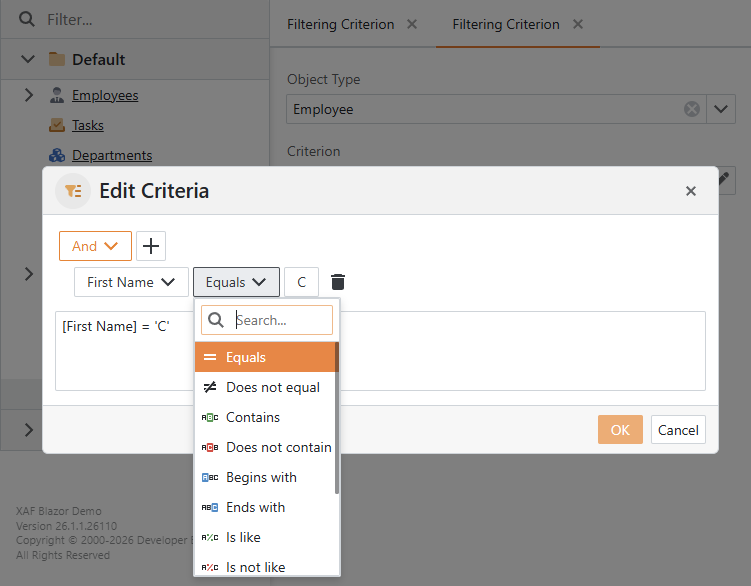751x586 pixels.
Task: Click the pencil edit icon beside Criterion
Action: point(724,180)
